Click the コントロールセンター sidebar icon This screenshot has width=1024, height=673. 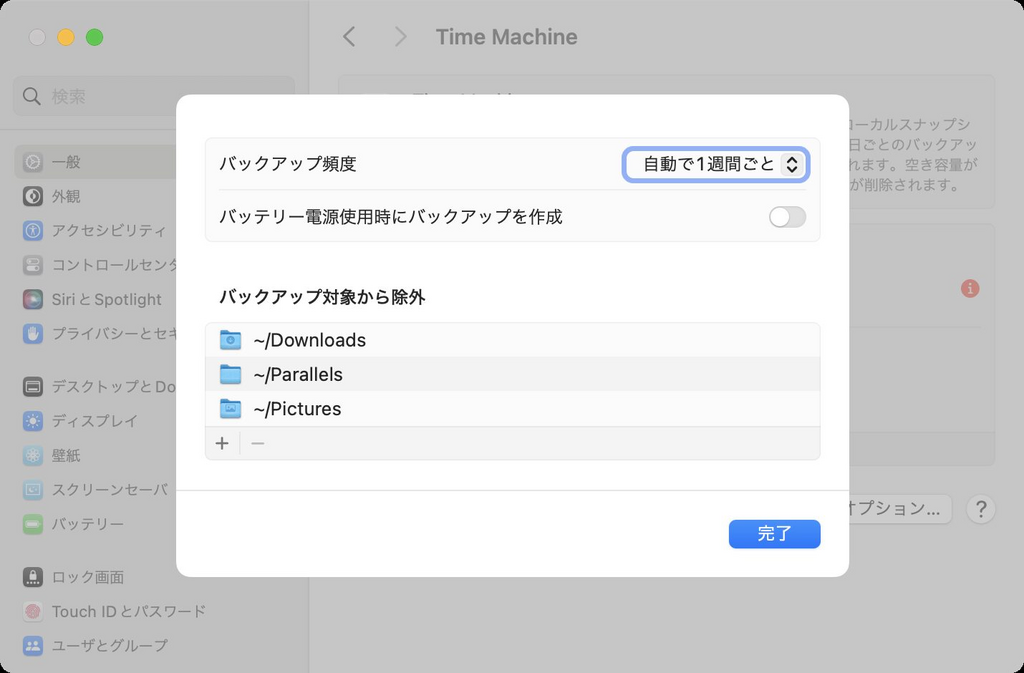point(33,265)
